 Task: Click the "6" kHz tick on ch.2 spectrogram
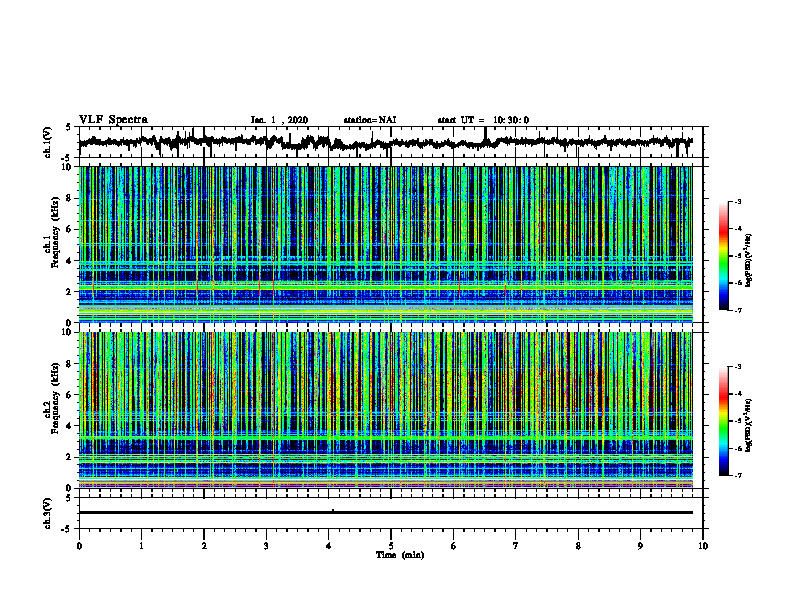click(70, 395)
